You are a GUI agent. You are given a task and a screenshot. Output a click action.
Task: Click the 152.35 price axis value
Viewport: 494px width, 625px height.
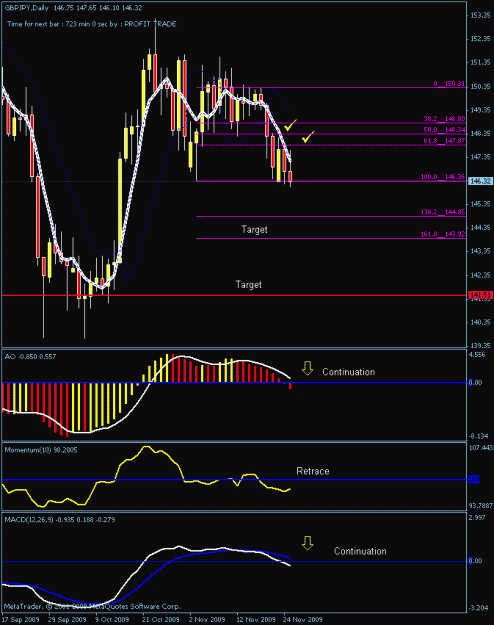click(x=480, y=39)
